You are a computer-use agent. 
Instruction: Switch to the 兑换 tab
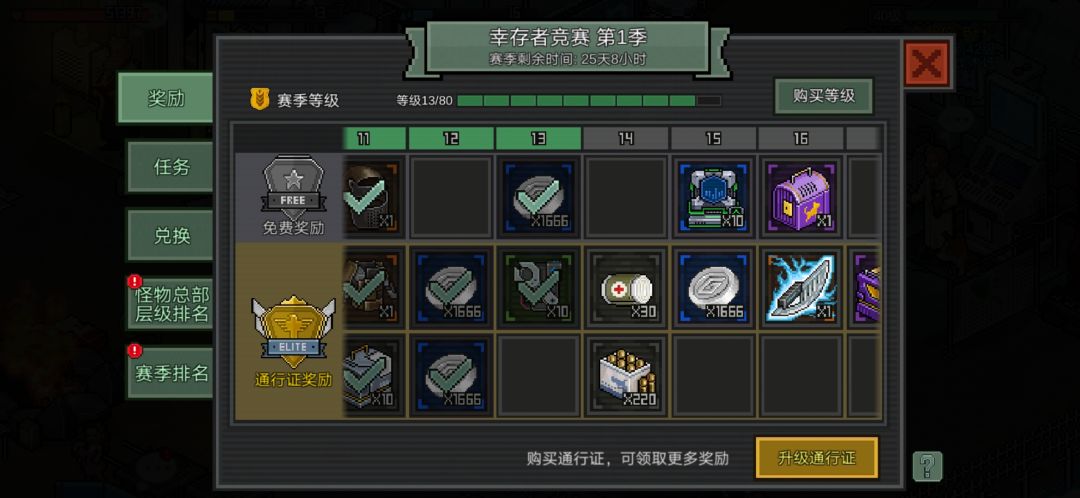[x=170, y=236]
